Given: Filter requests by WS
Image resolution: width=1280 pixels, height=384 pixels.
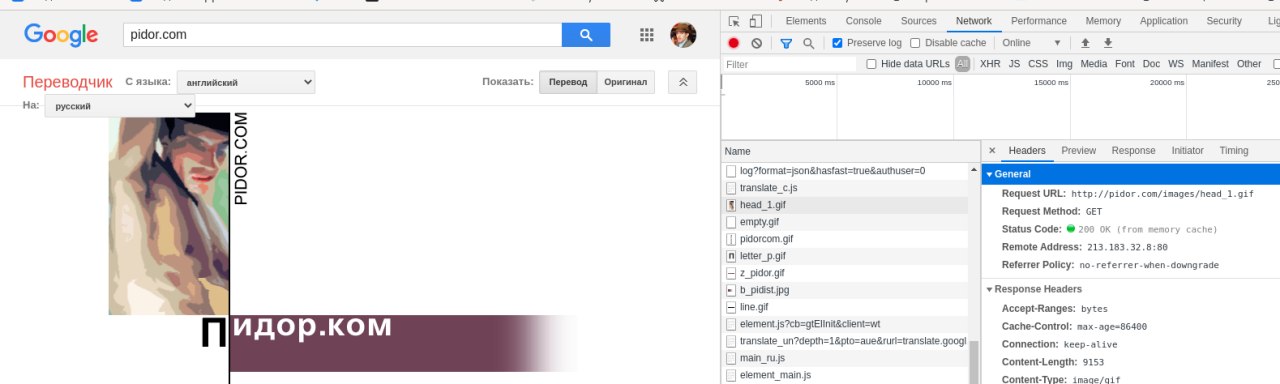Looking at the screenshot, I should point(1176,64).
